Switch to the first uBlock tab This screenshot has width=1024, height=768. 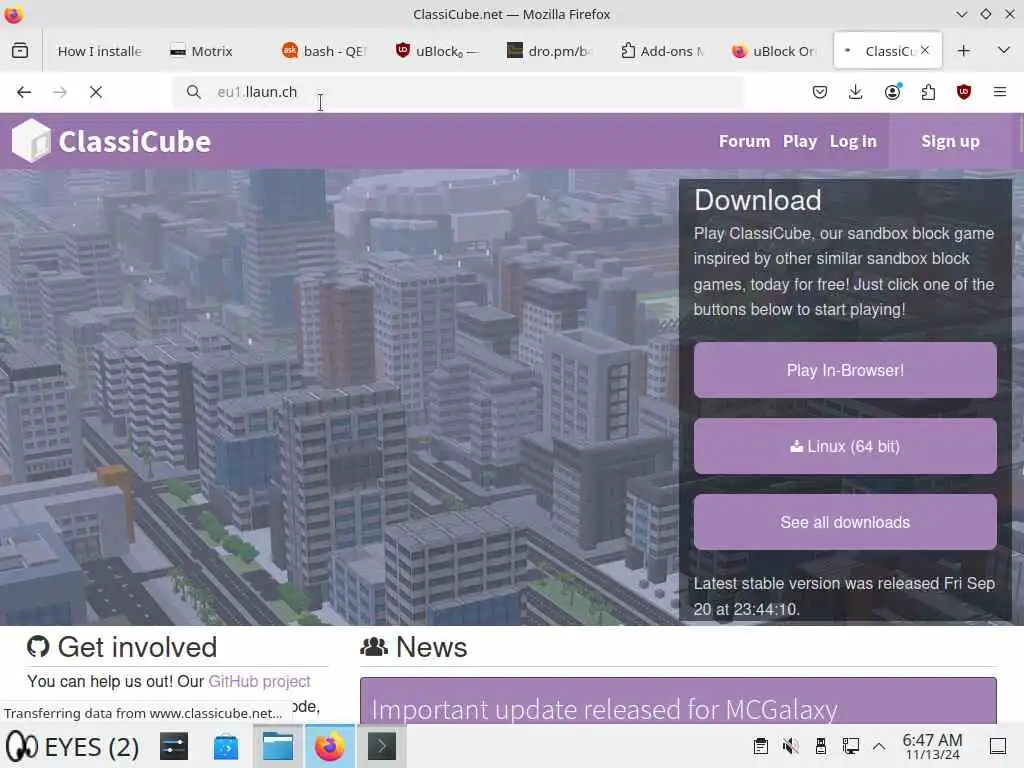point(438,51)
